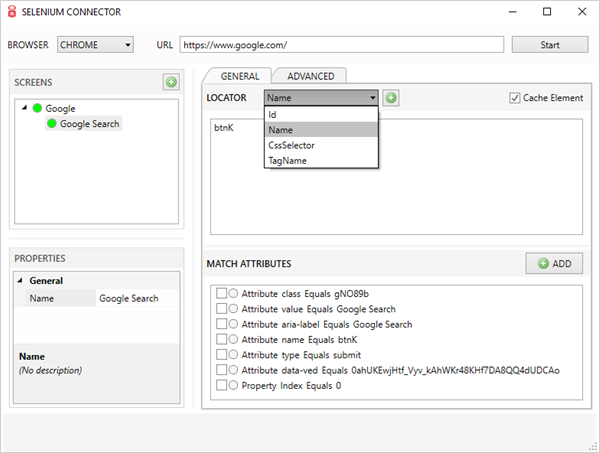
Task: Check the Attribute type Equals submit box
Action: point(221,355)
